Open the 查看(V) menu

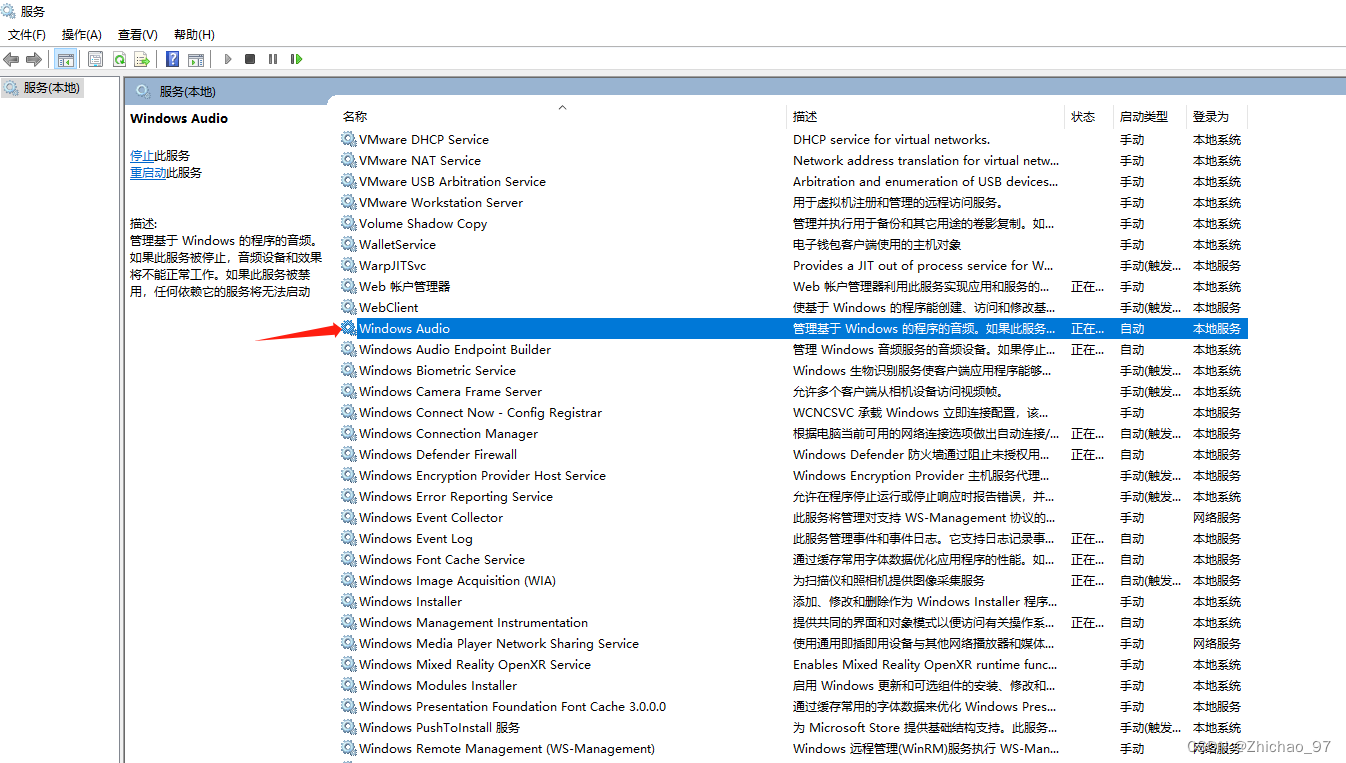(x=138, y=34)
